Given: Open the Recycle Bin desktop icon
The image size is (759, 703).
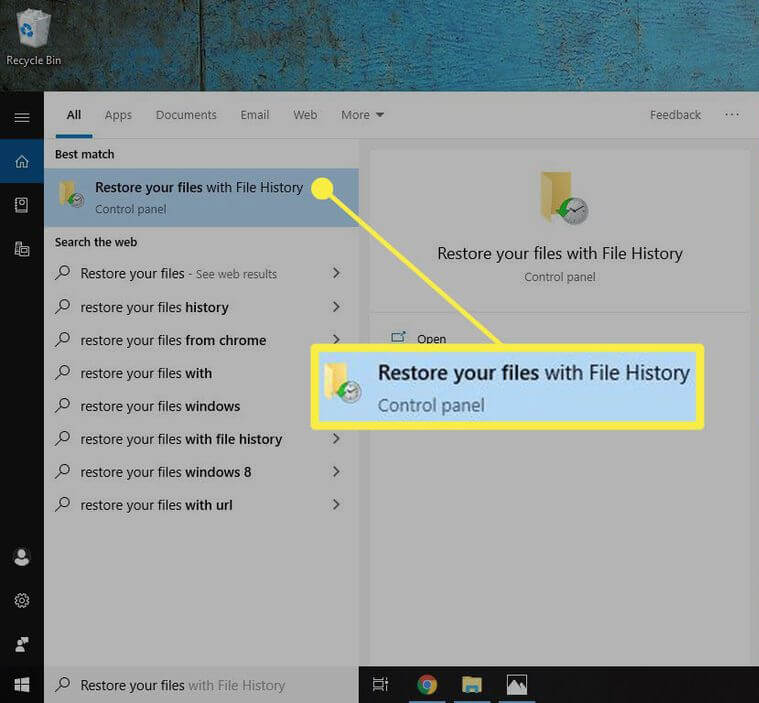Looking at the screenshot, I should pos(33,37).
